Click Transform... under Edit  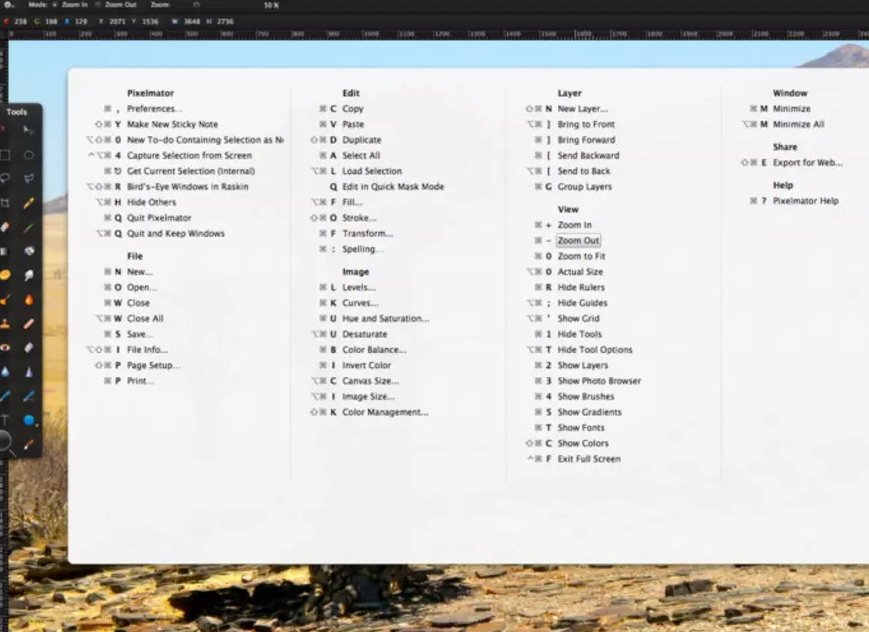[367, 233]
